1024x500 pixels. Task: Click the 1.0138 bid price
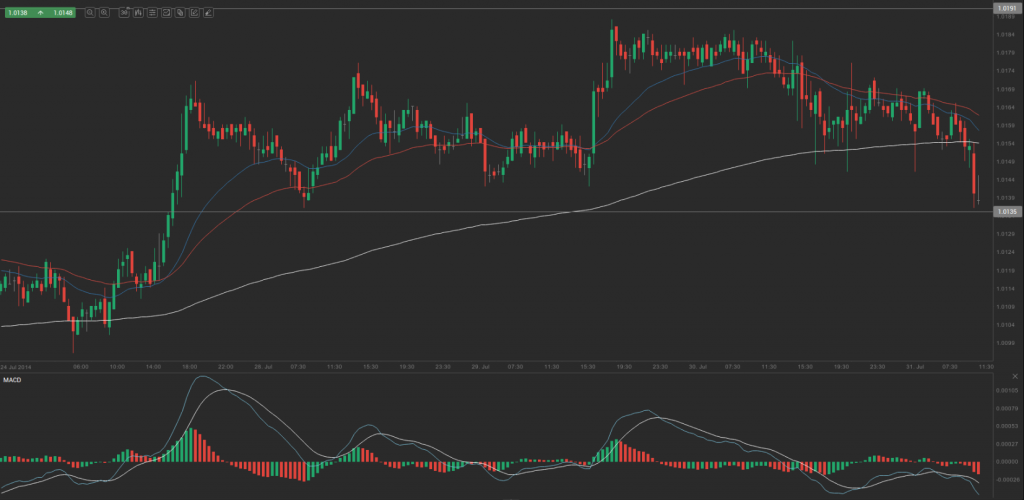click(15, 13)
